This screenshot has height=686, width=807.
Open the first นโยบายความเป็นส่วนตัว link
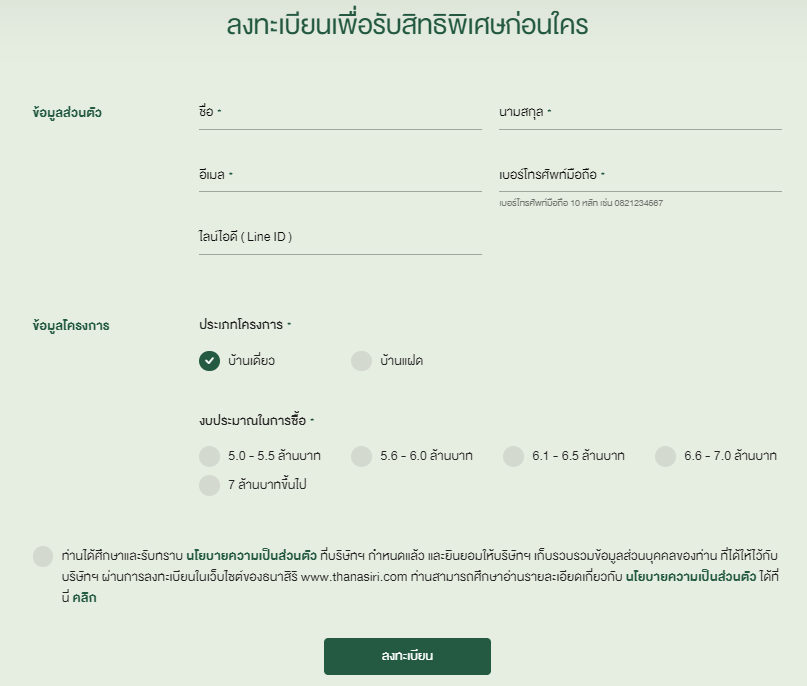tap(251, 556)
